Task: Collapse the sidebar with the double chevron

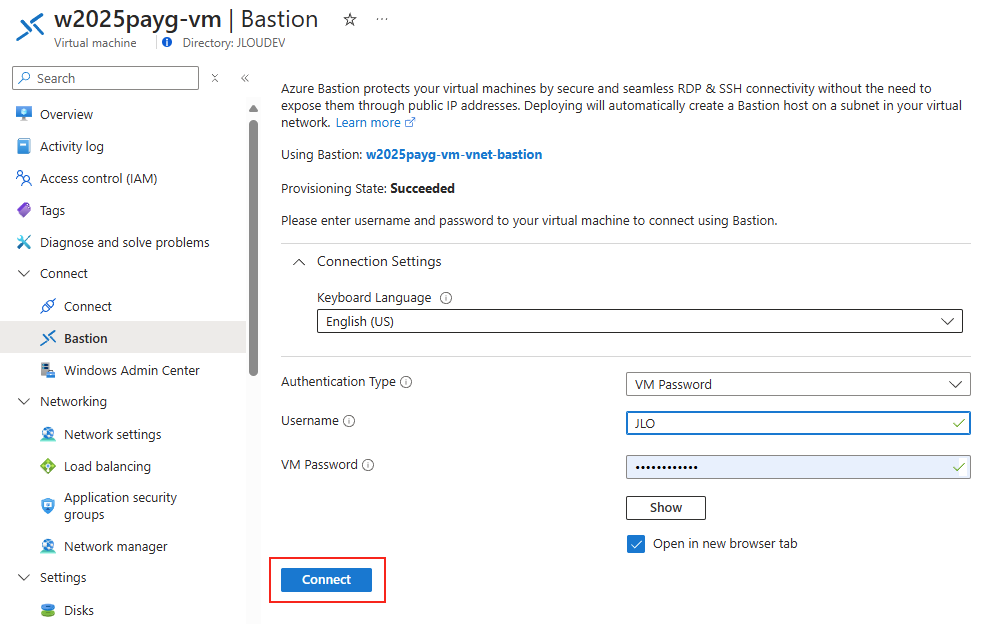Action: click(x=245, y=78)
